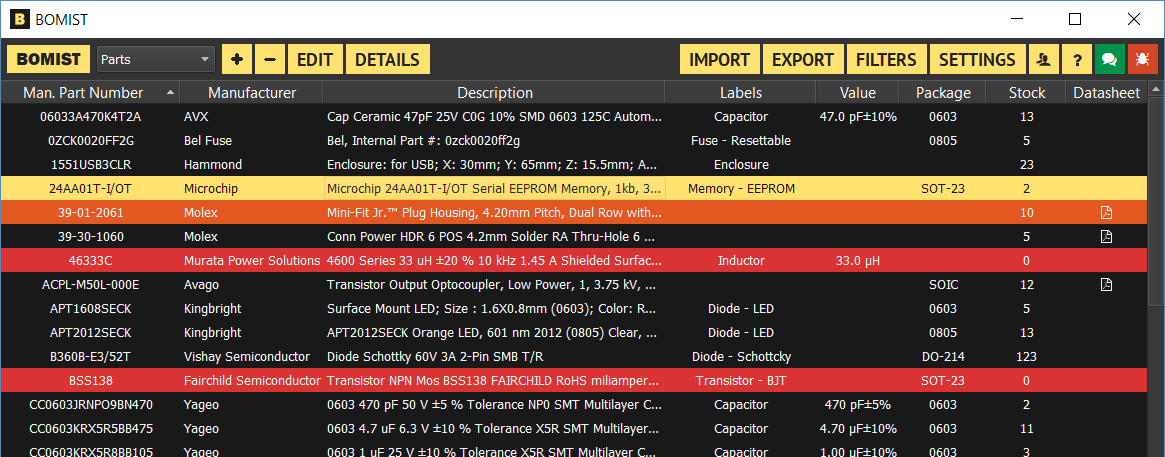1165x457 pixels.
Task: Open the user account icon
Action: pos(1043,59)
